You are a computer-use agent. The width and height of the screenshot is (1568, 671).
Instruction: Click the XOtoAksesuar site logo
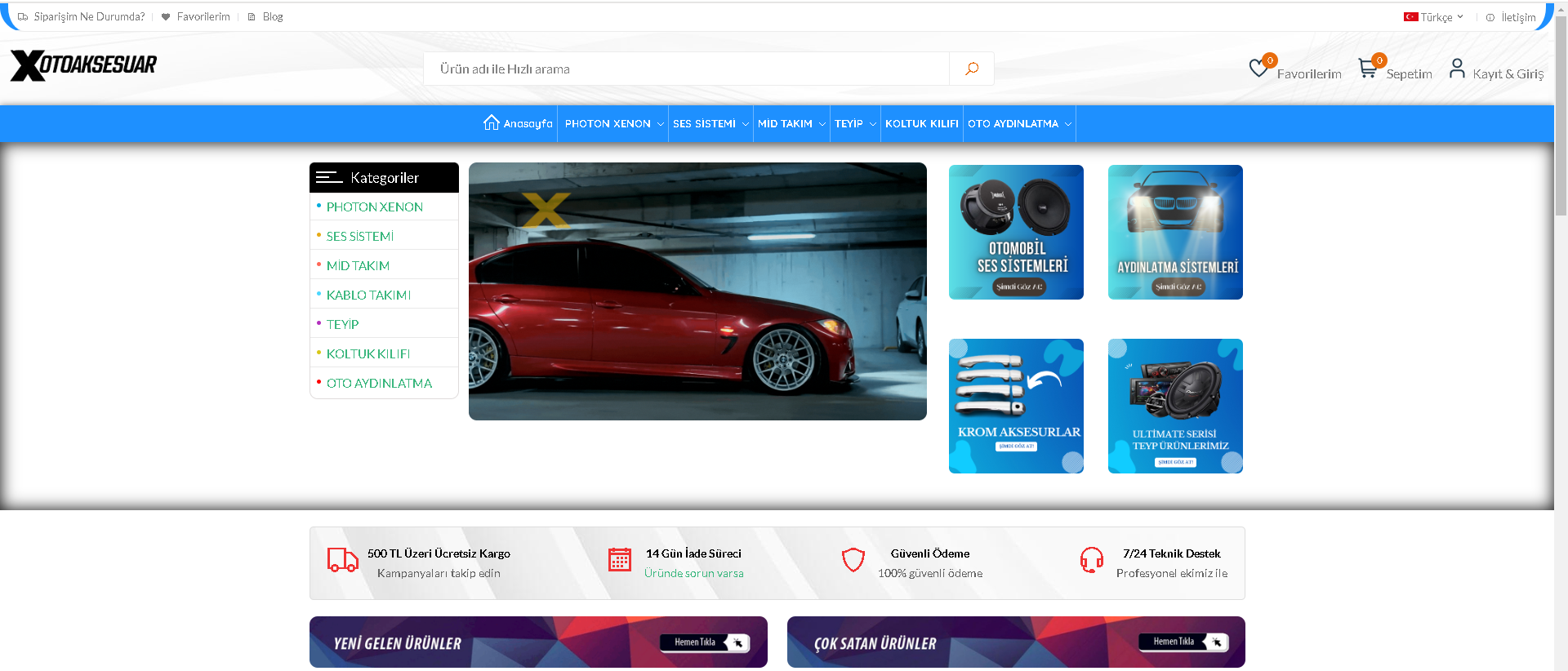click(83, 65)
